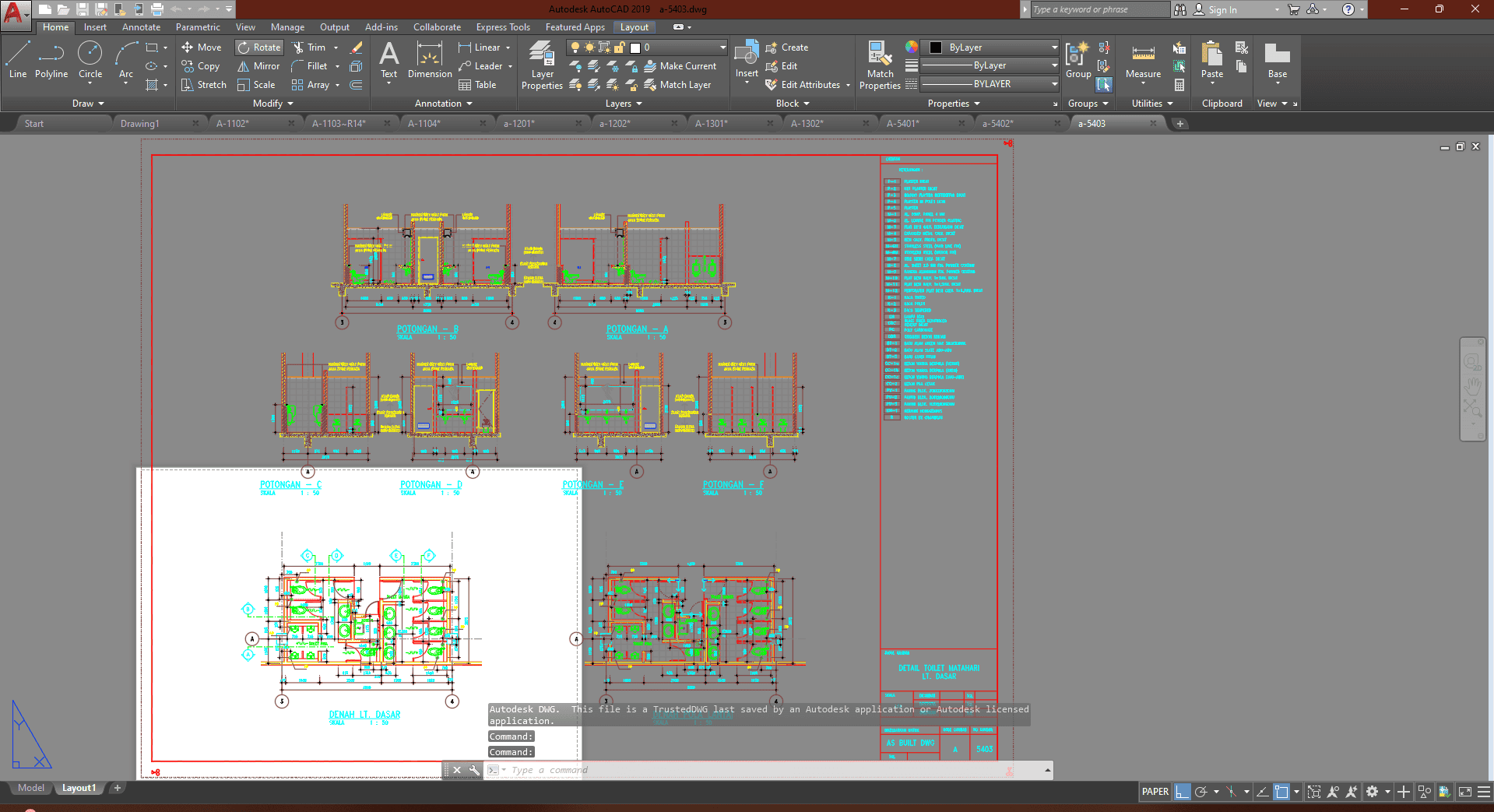Viewport: 1494px width, 812px height.
Task: Switch to the A-1201 drawing tab
Action: point(519,124)
